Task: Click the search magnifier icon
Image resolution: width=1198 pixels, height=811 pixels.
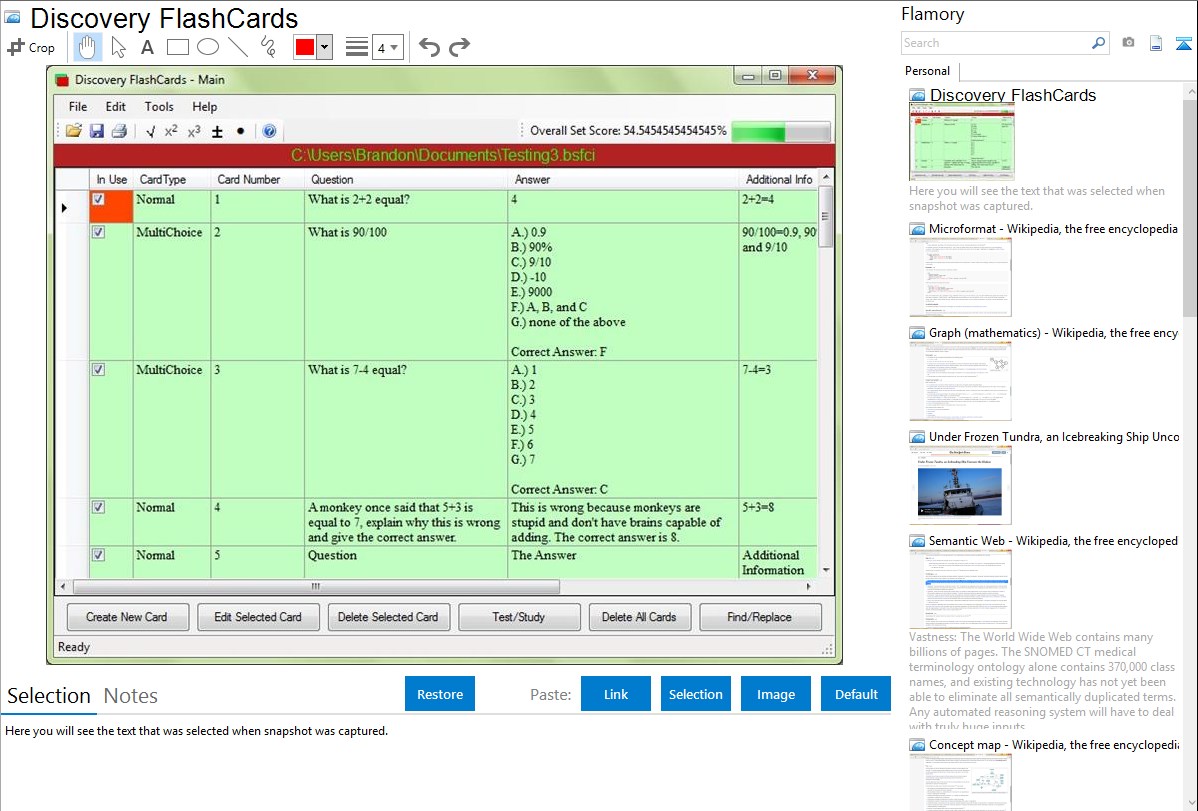Action: click(x=1098, y=43)
